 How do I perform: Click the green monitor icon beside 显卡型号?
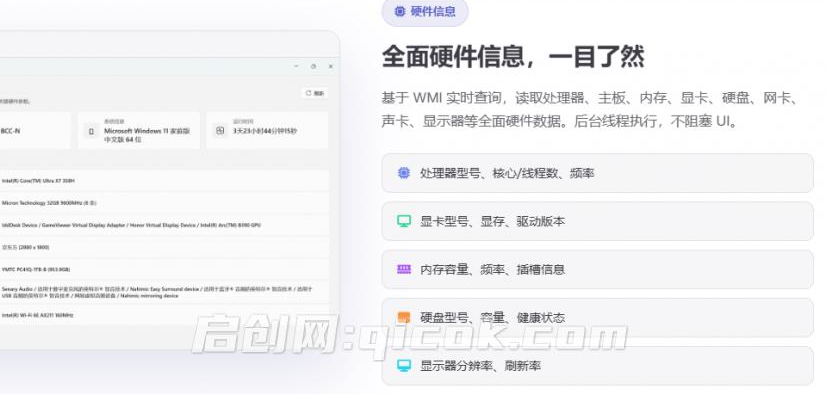pos(404,221)
